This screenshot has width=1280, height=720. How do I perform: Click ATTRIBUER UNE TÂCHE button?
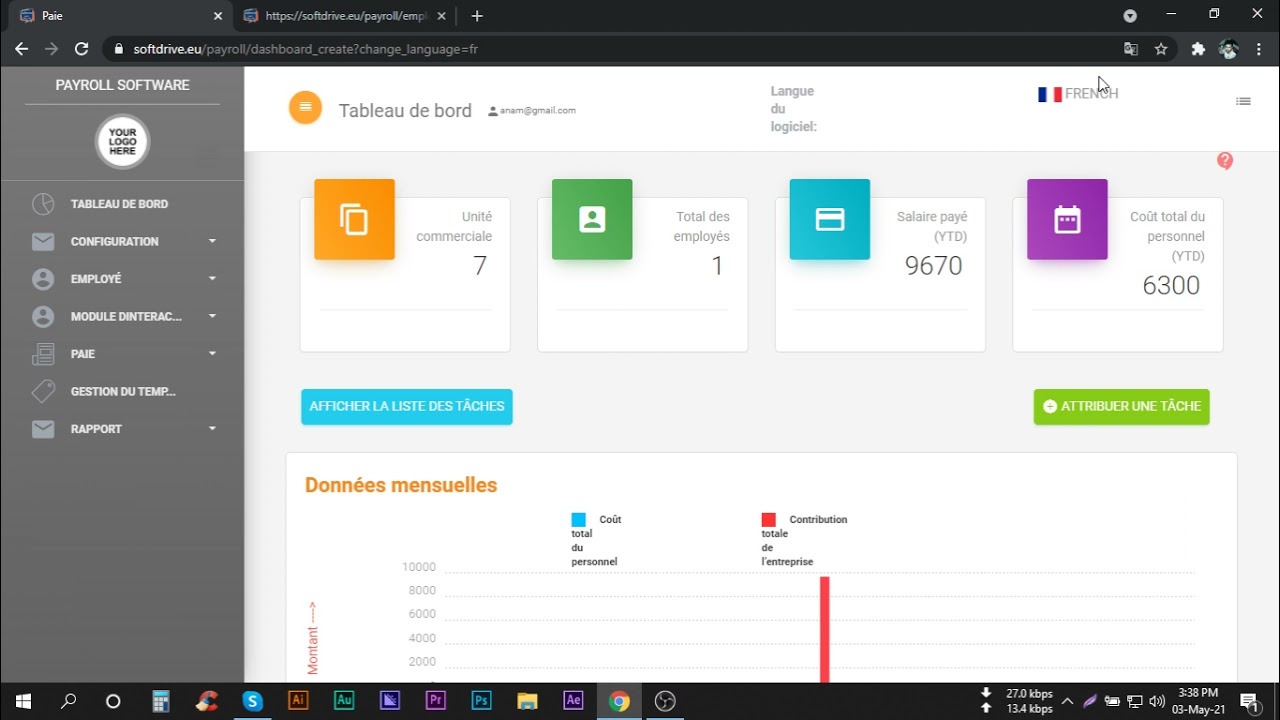point(1121,407)
